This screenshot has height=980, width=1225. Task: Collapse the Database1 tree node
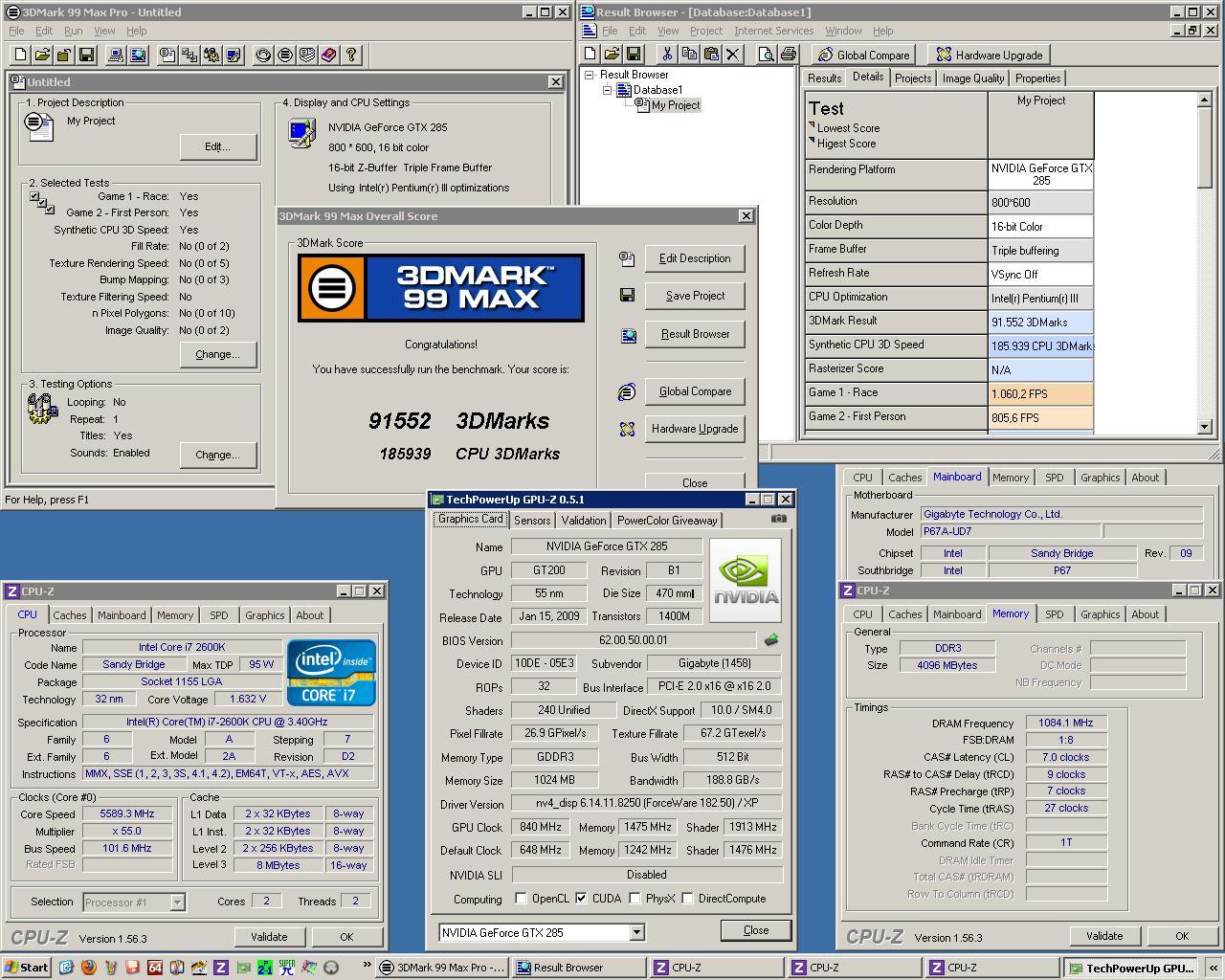[607, 90]
